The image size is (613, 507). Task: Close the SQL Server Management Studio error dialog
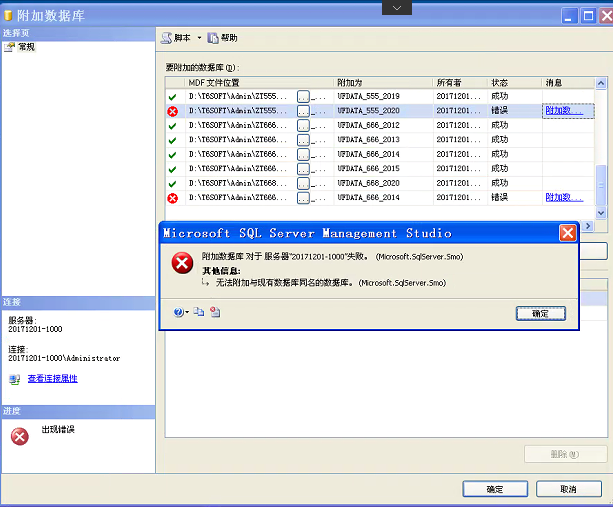[568, 233]
